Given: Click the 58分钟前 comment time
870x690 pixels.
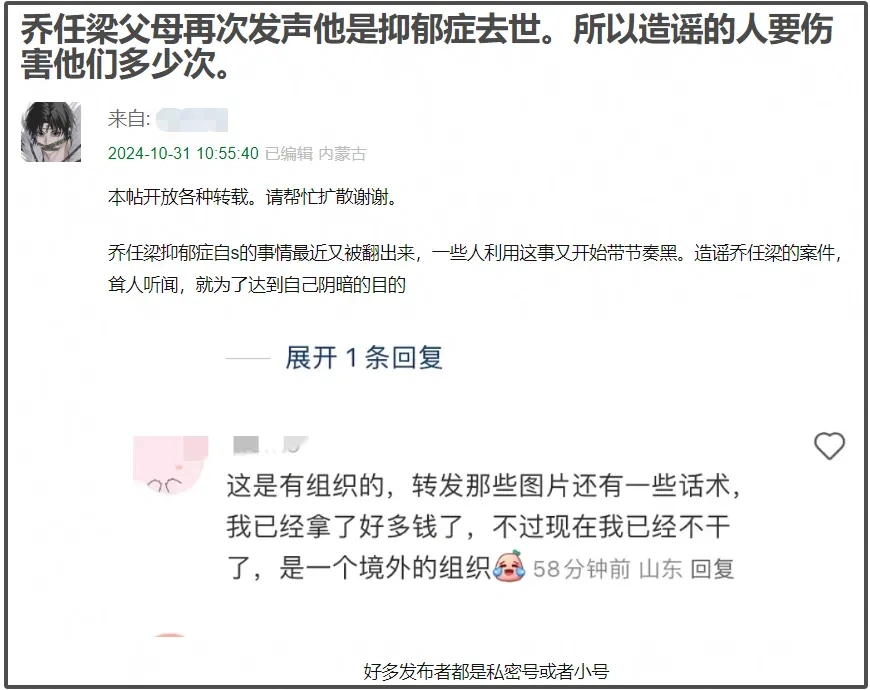Looking at the screenshot, I should [x=581, y=569].
